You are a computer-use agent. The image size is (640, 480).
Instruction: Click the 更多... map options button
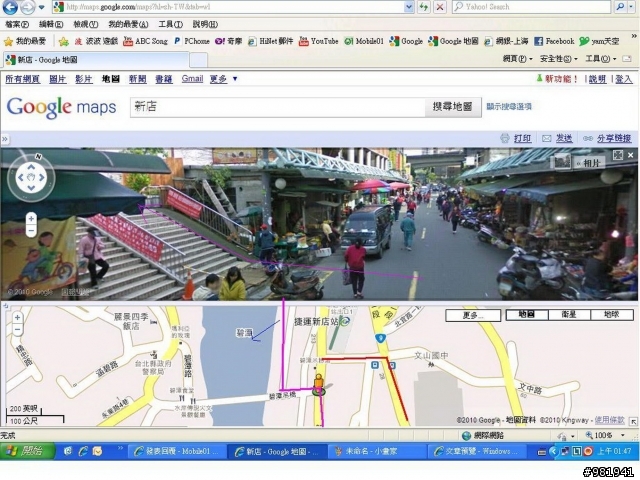pyautogui.click(x=473, y=315)
